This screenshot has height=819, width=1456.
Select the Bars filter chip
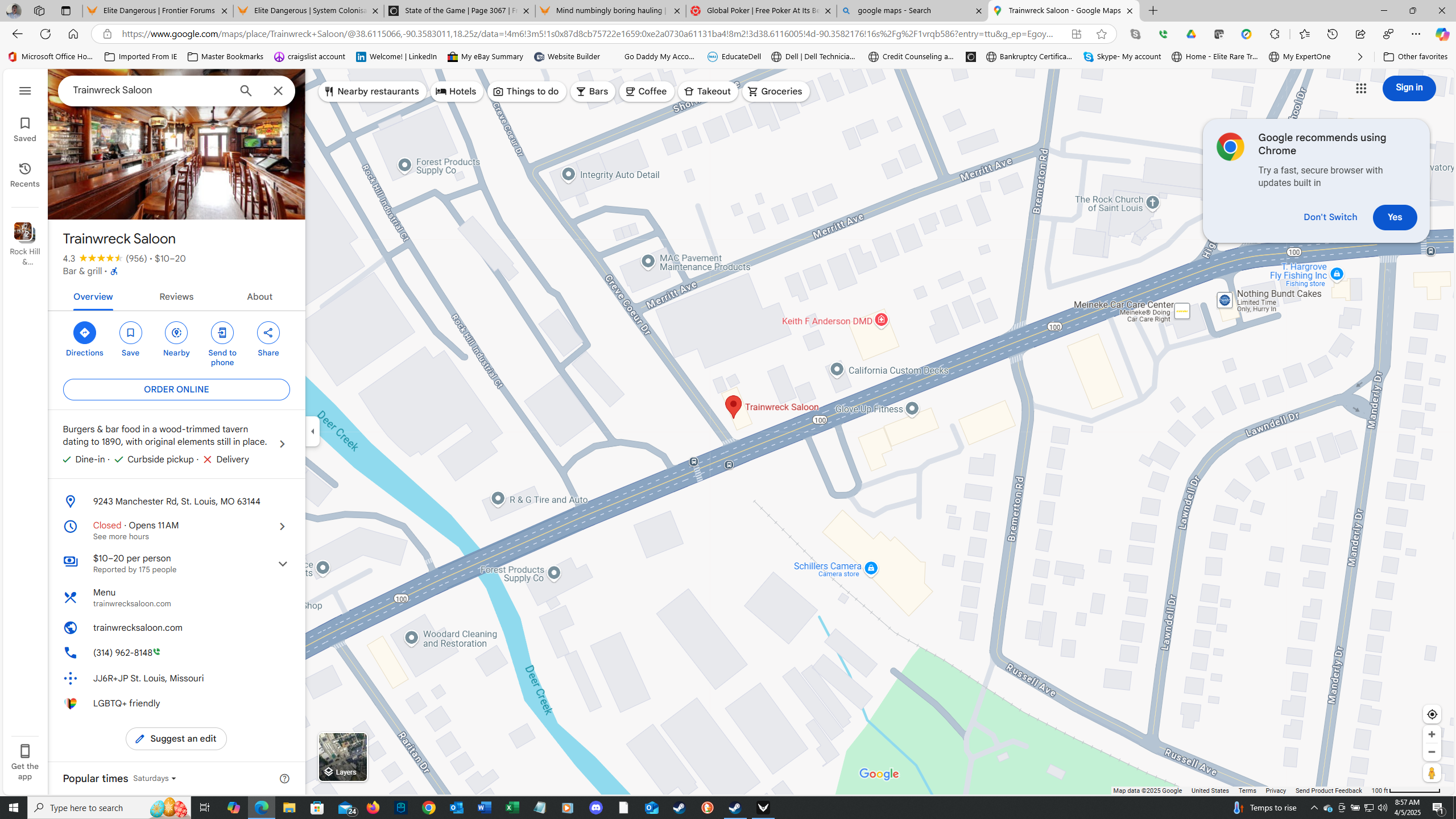[x=593, y=92]
